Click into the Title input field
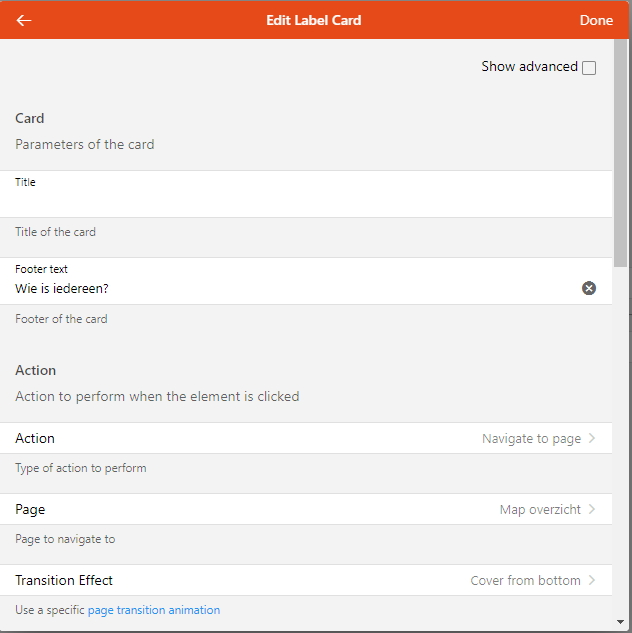Screen dimensions: 632x633 point(300,202)
